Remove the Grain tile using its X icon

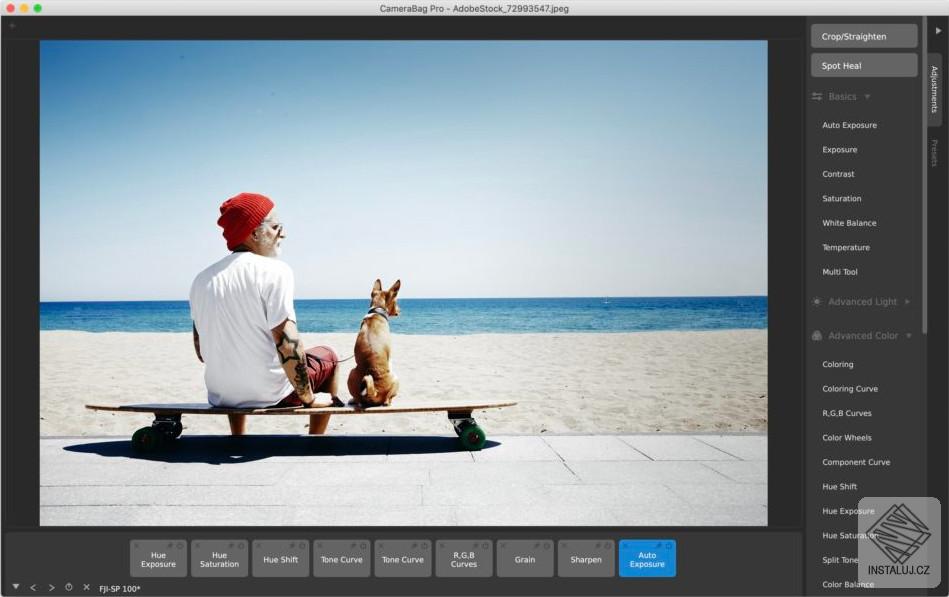tap(503, 543)
